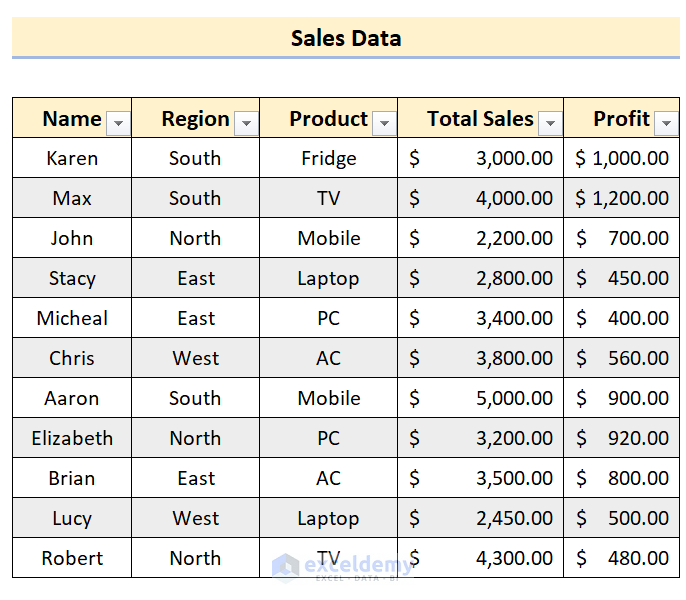Click the cell containing Karen
This screenshot has height=600, width=686.
pos(72,158)
